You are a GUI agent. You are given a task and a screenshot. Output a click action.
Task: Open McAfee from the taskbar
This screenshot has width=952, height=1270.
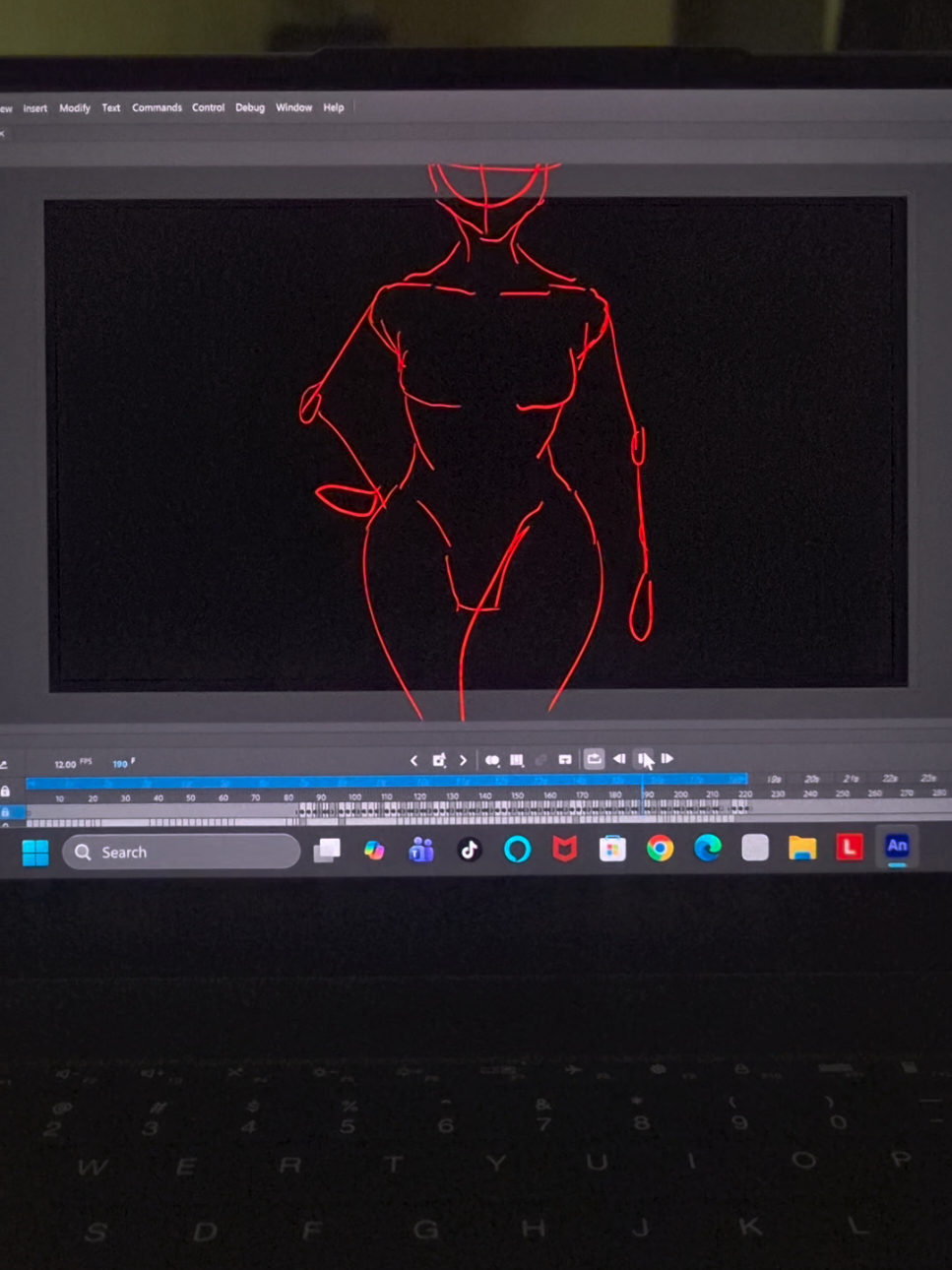click(564, 849)
